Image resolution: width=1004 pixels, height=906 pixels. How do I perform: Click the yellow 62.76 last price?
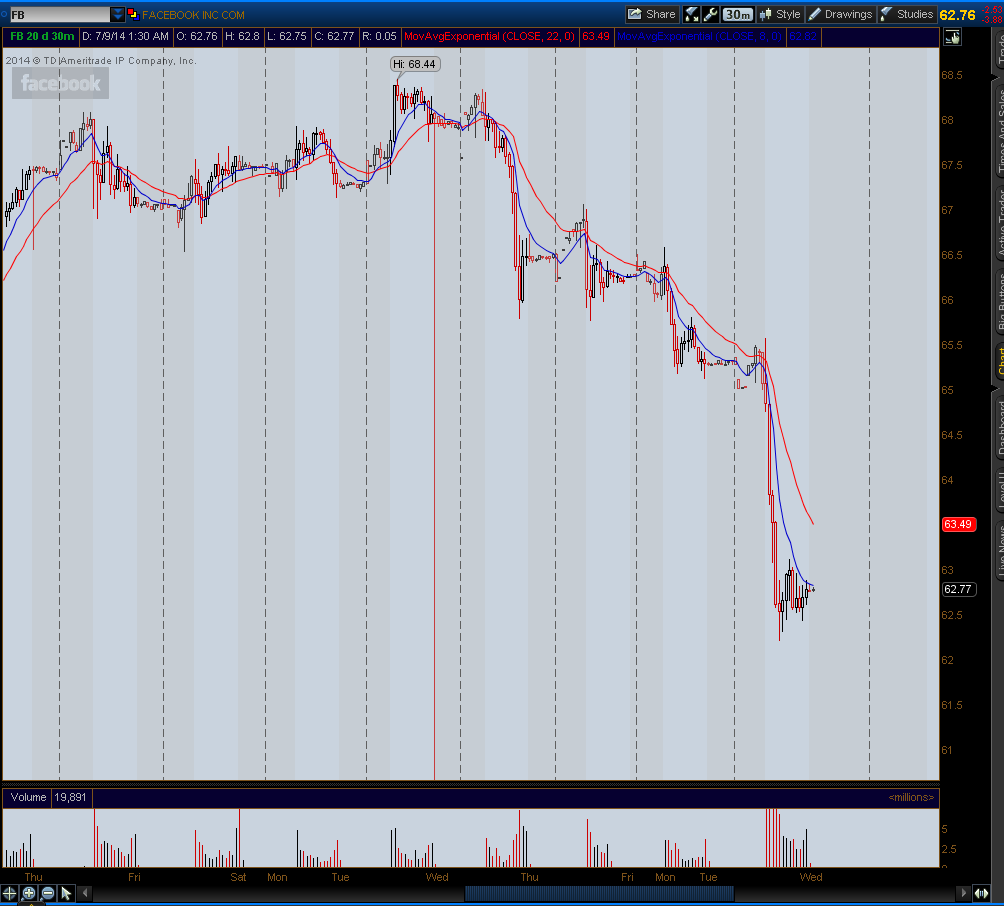tap(957, 15)
